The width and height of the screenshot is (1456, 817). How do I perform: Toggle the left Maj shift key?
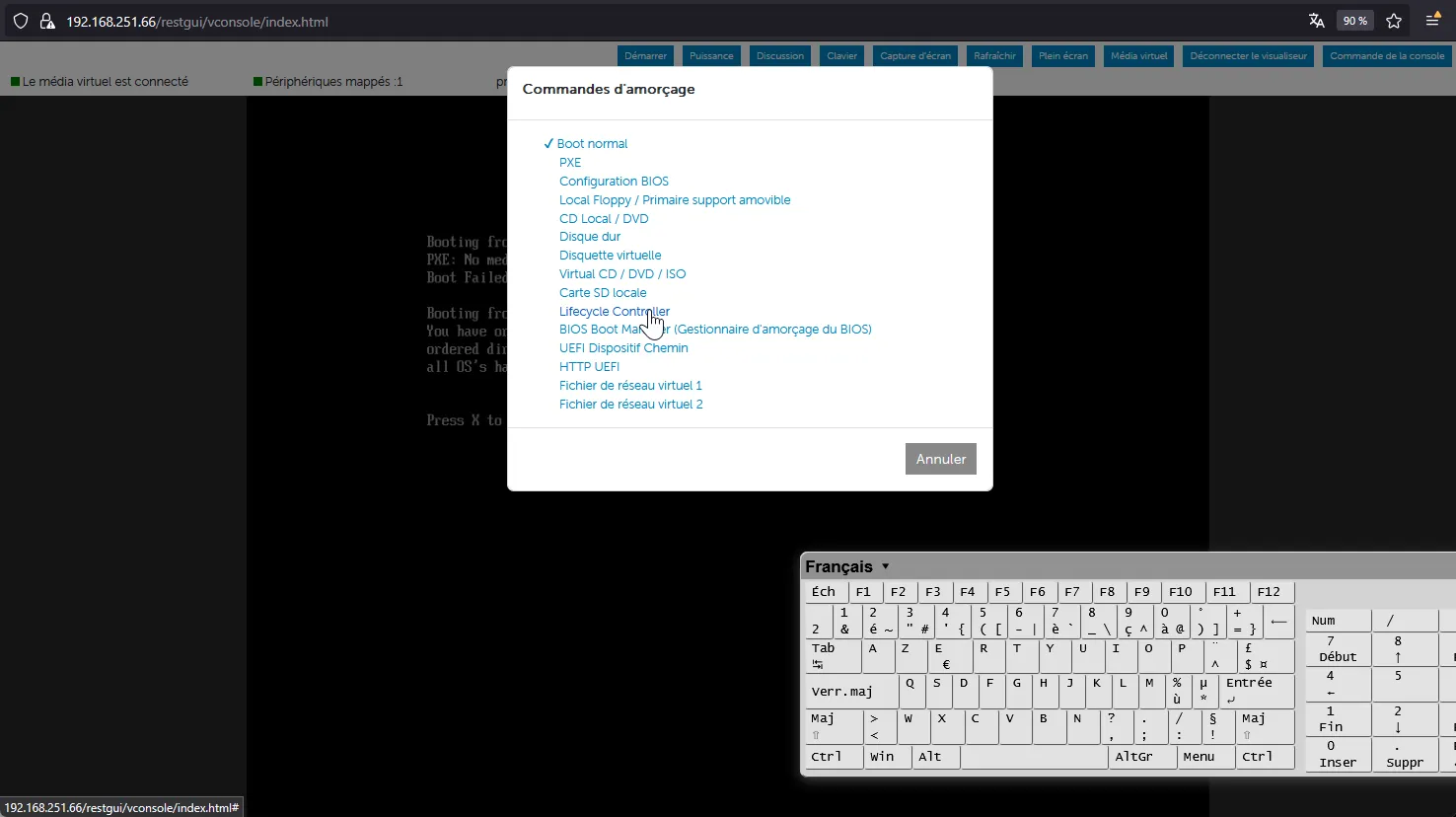pos(834,727)
